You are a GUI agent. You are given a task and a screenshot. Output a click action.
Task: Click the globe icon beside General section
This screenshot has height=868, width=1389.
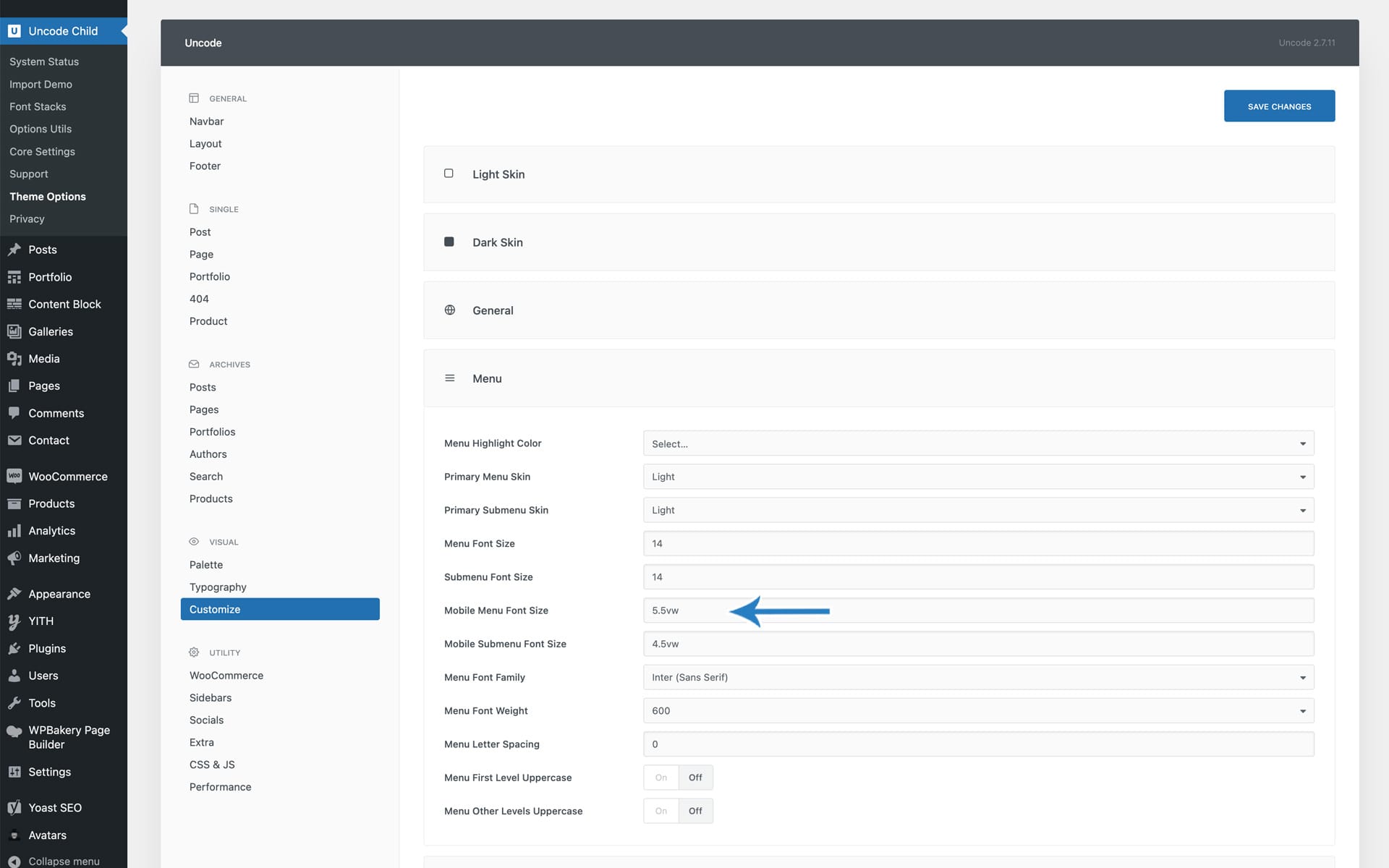(x=449, y=310)
